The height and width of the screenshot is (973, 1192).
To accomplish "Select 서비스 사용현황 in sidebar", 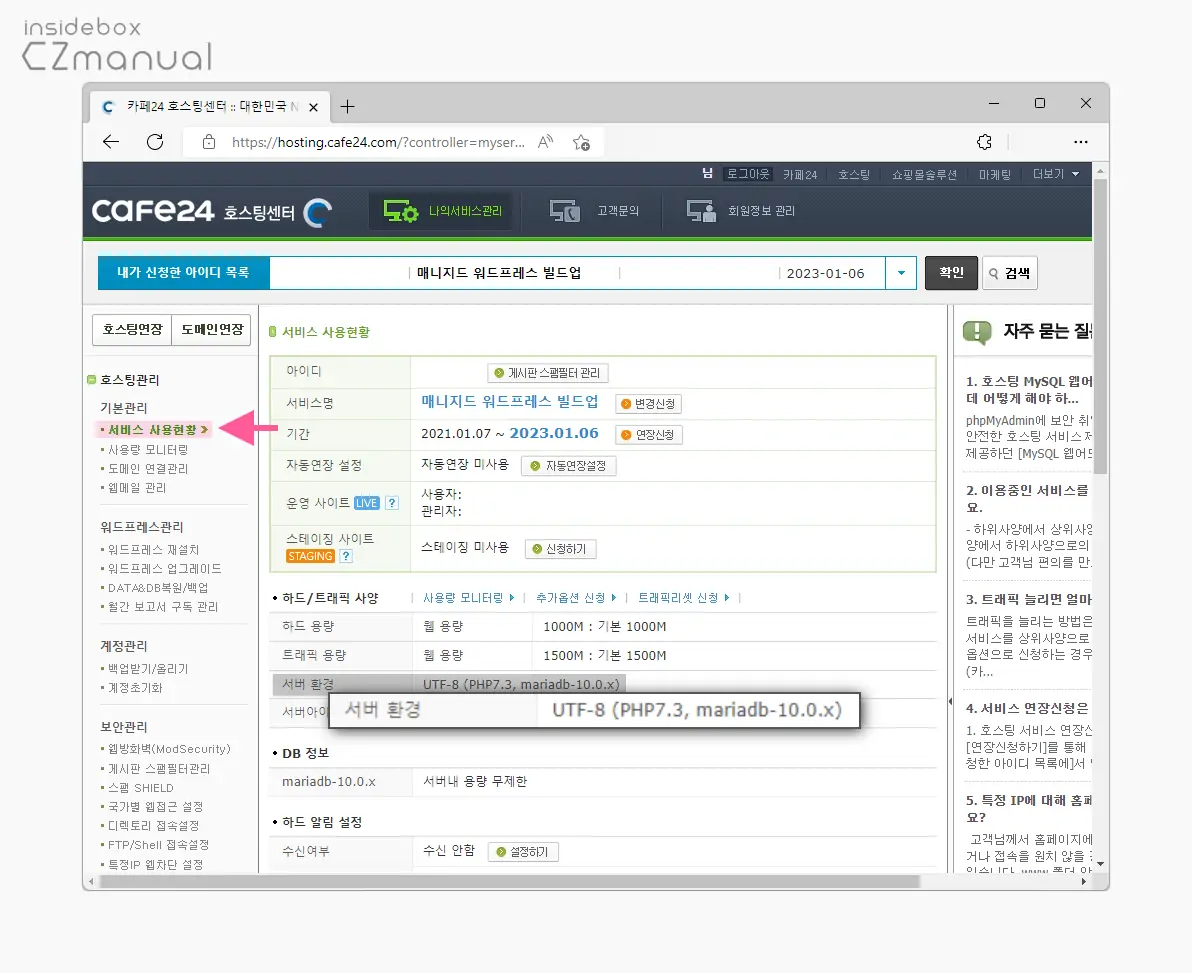I will coord(154,429).
